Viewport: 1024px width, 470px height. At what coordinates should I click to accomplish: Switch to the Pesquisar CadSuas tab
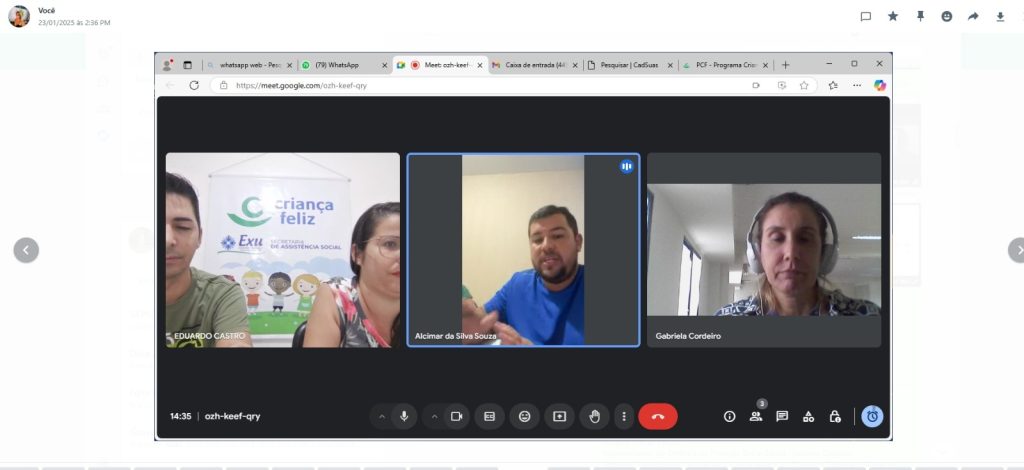[628, 65]
